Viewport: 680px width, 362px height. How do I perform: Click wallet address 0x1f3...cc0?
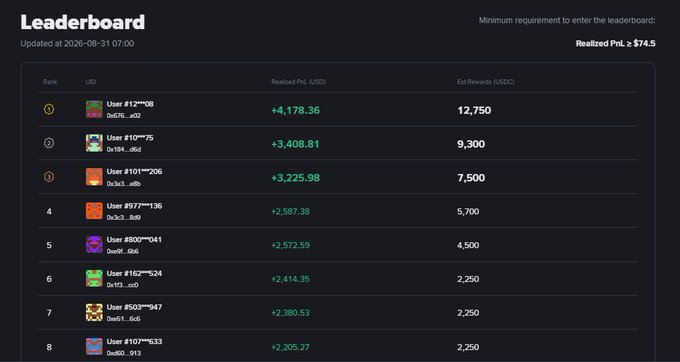click(123, 285)
